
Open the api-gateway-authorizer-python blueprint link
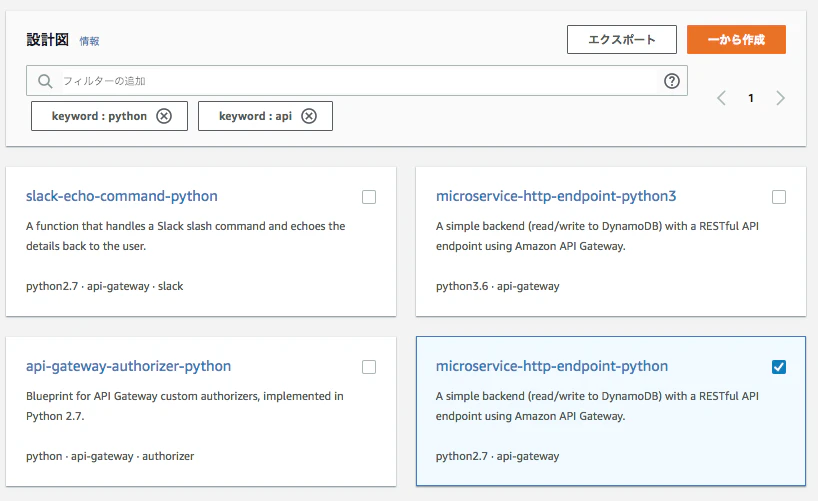click(128, 366)
